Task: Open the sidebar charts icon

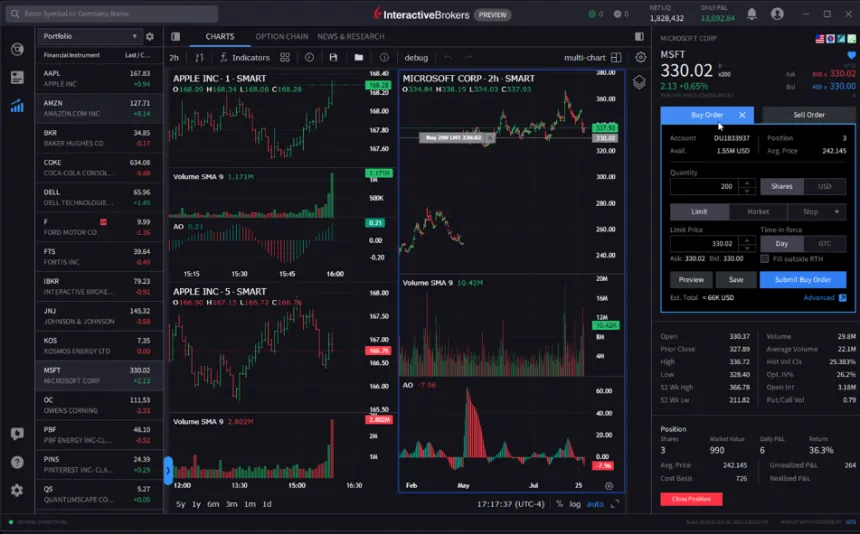Action: [x=17, y=105]
